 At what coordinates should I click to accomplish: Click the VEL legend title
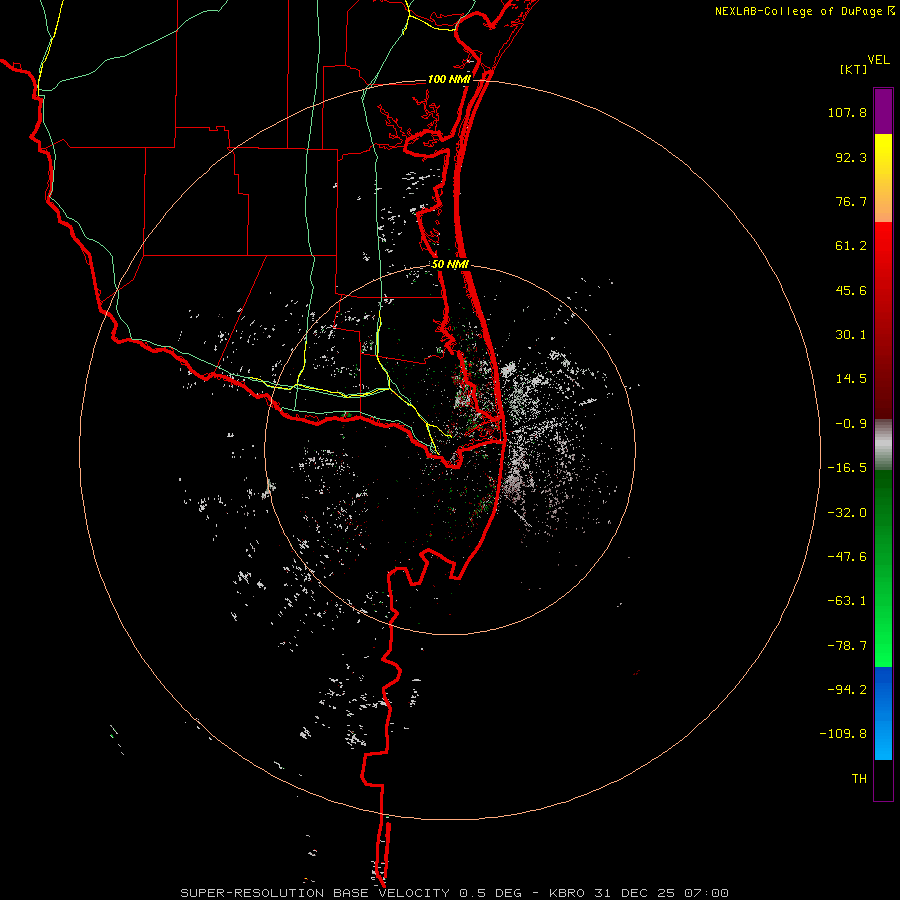[x=878, y=60]
